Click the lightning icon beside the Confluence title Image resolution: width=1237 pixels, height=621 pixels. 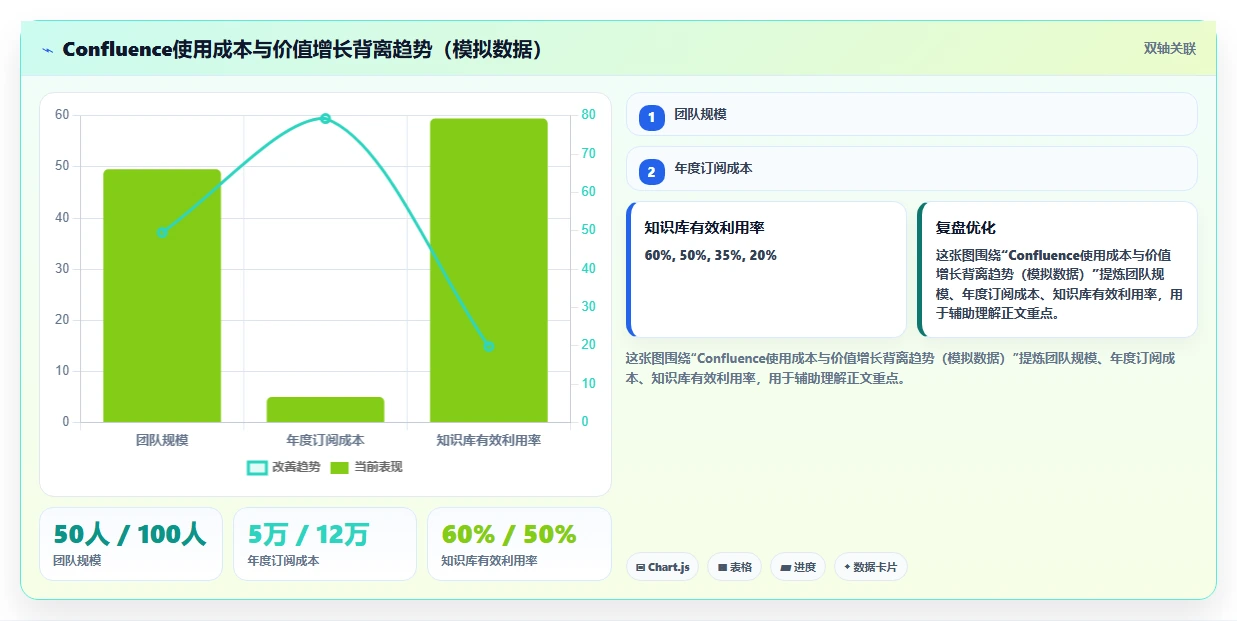pyautogui.click(x=48, y=49)
